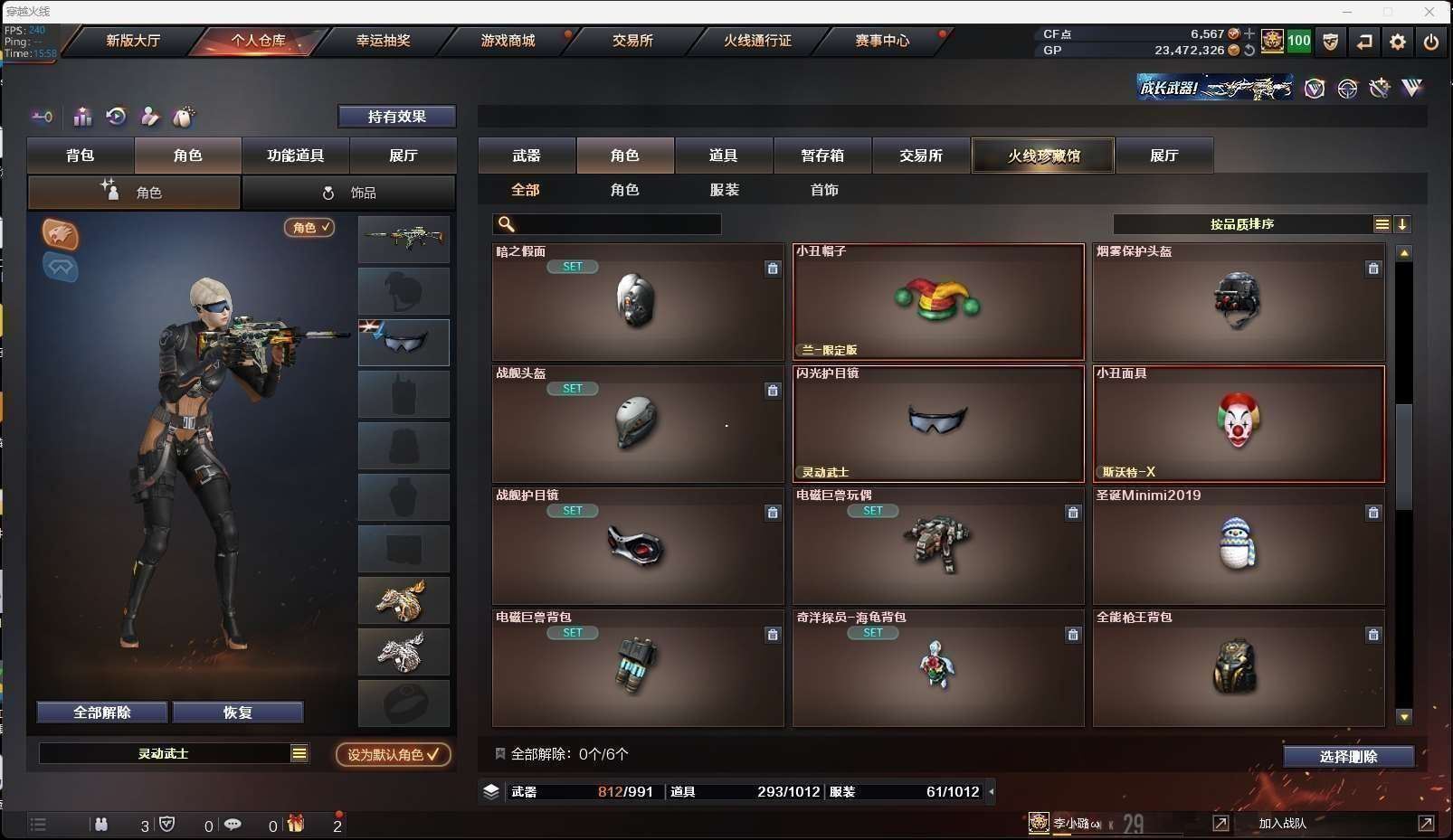1453x840 pixels.
Task: Click the 全部解除 button
Action: [102, 713]
